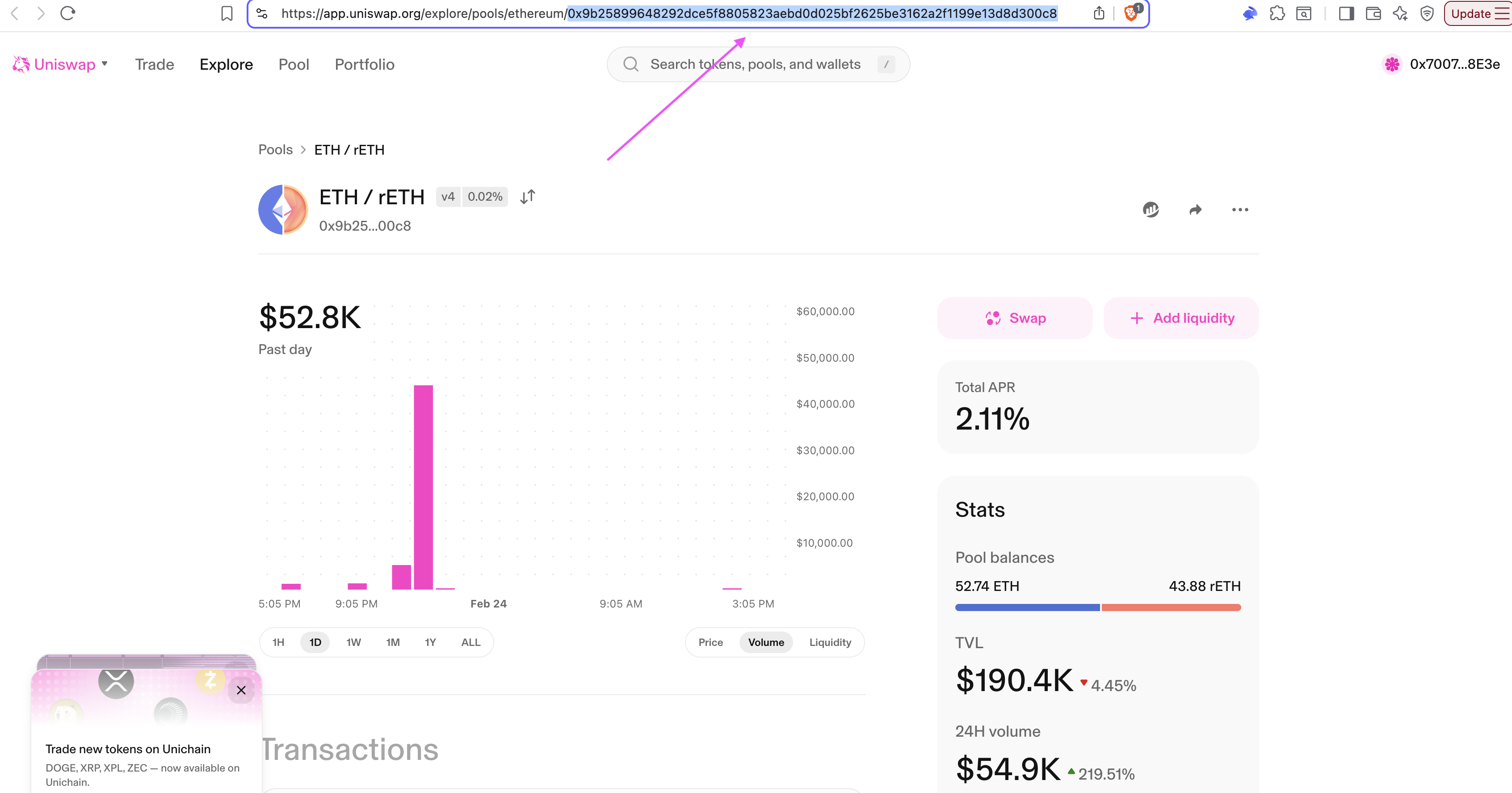The height and width of the screenshot is (793, 1512).
Task: Click the browser share page icon
Action: coord(1099,13)
